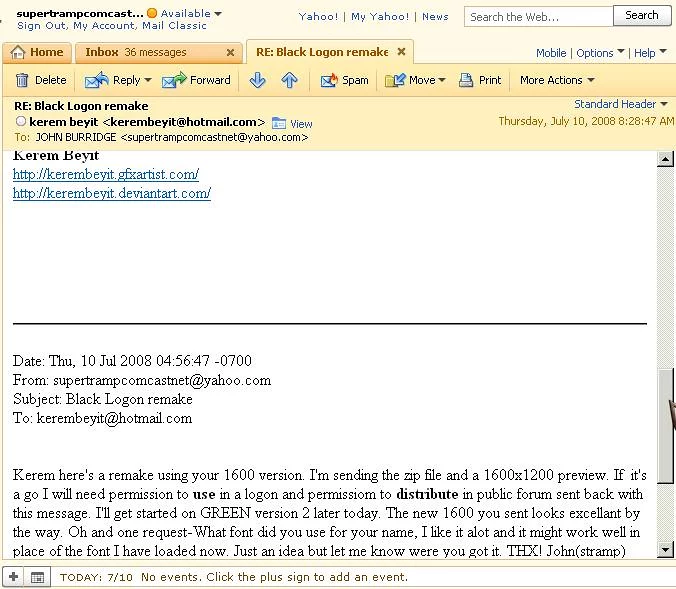The image size is (676, 589).
Task: Open the Move dropdown menu
Action: pyautogui.click(x=441, y=80)
